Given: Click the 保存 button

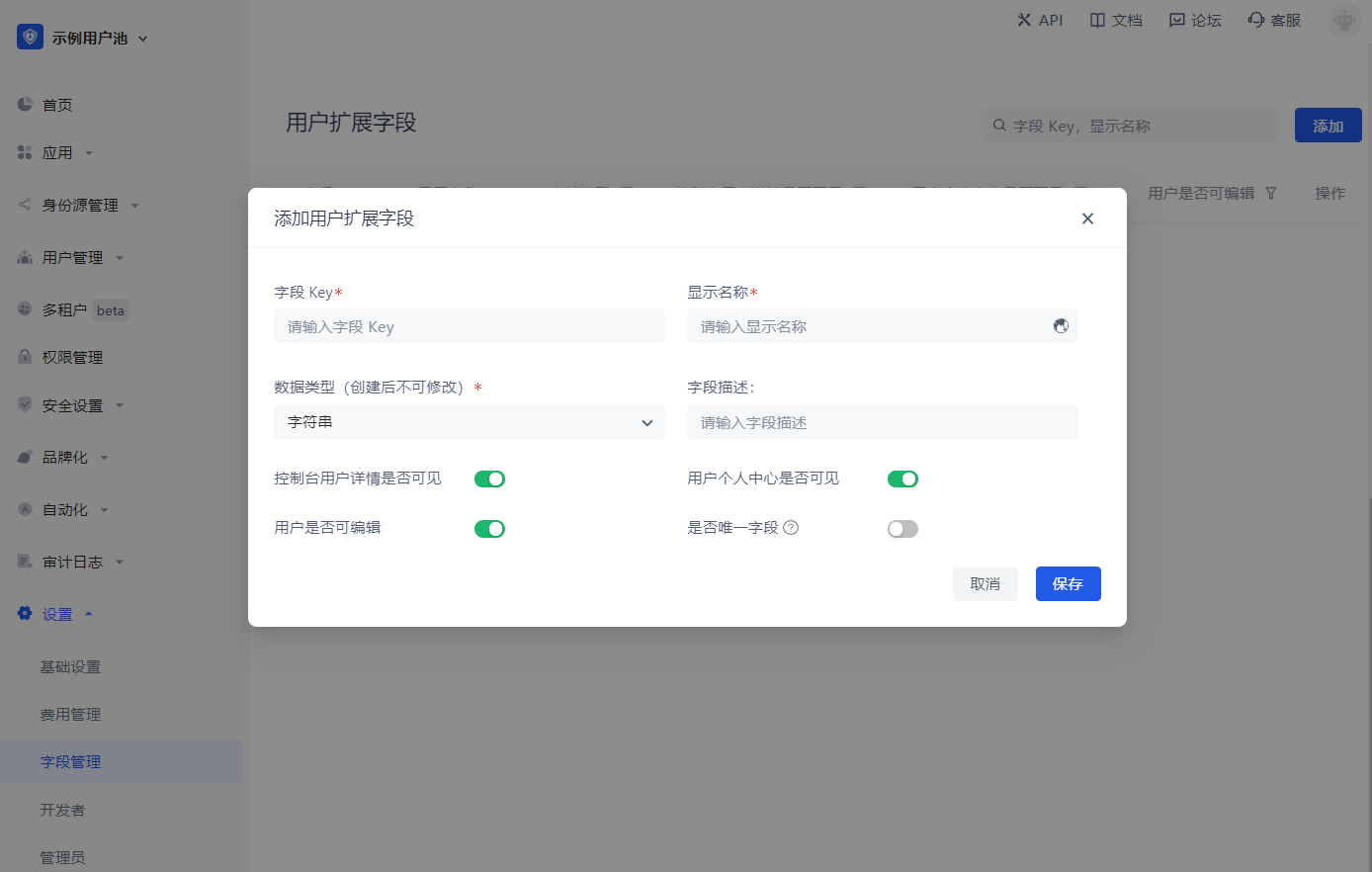Looking at the screenshot, I should point(1068,584).
